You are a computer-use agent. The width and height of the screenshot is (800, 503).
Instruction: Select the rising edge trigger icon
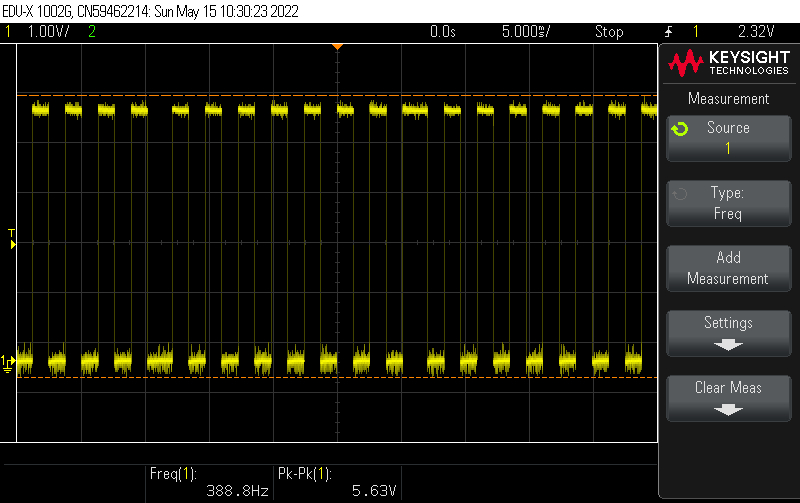click(668, 32)
